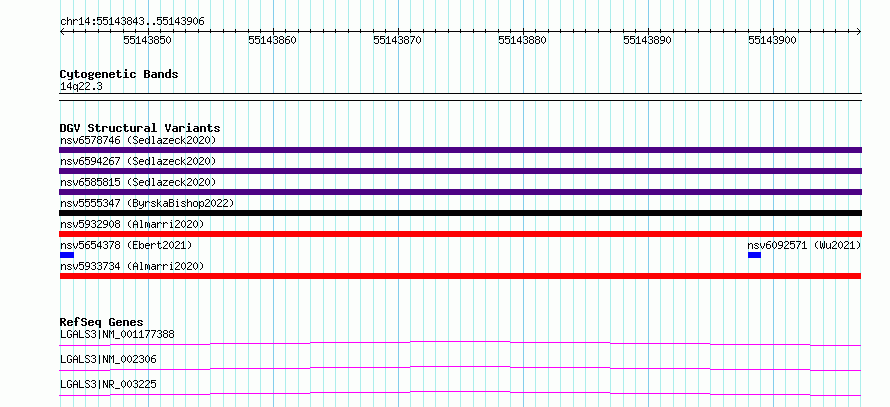Open variant nsv5933734 (Almarri2020) label

(132, 266)
